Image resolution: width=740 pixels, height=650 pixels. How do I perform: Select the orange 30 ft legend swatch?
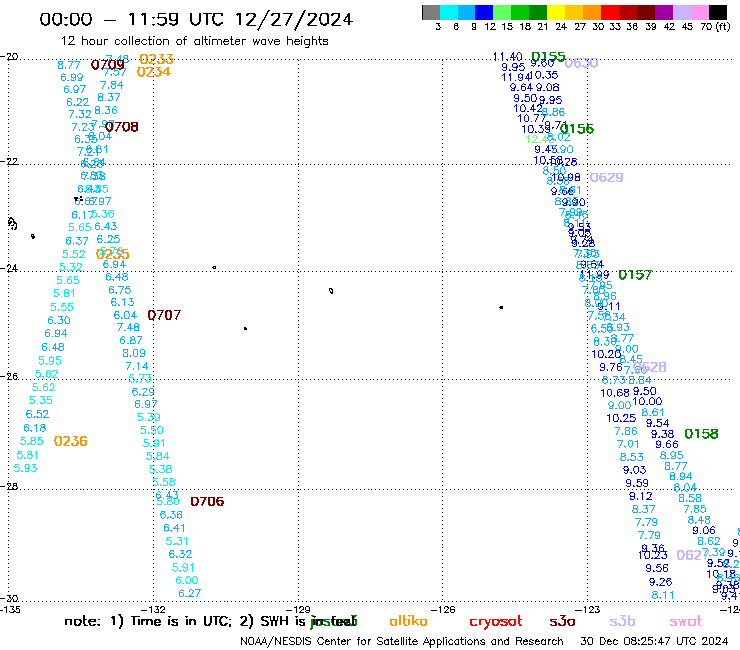(592, 12)
